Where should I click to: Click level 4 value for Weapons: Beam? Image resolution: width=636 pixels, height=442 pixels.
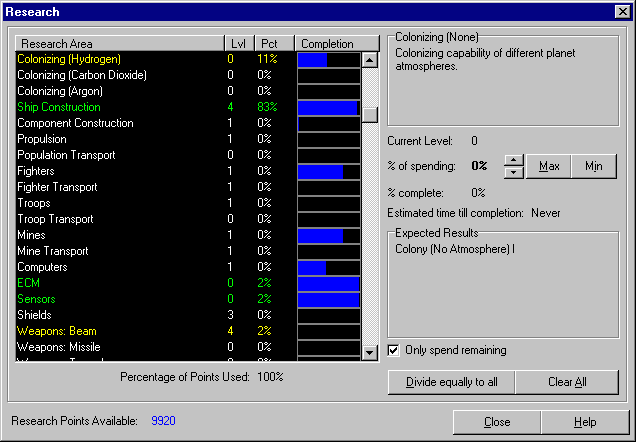pos(230,331)
